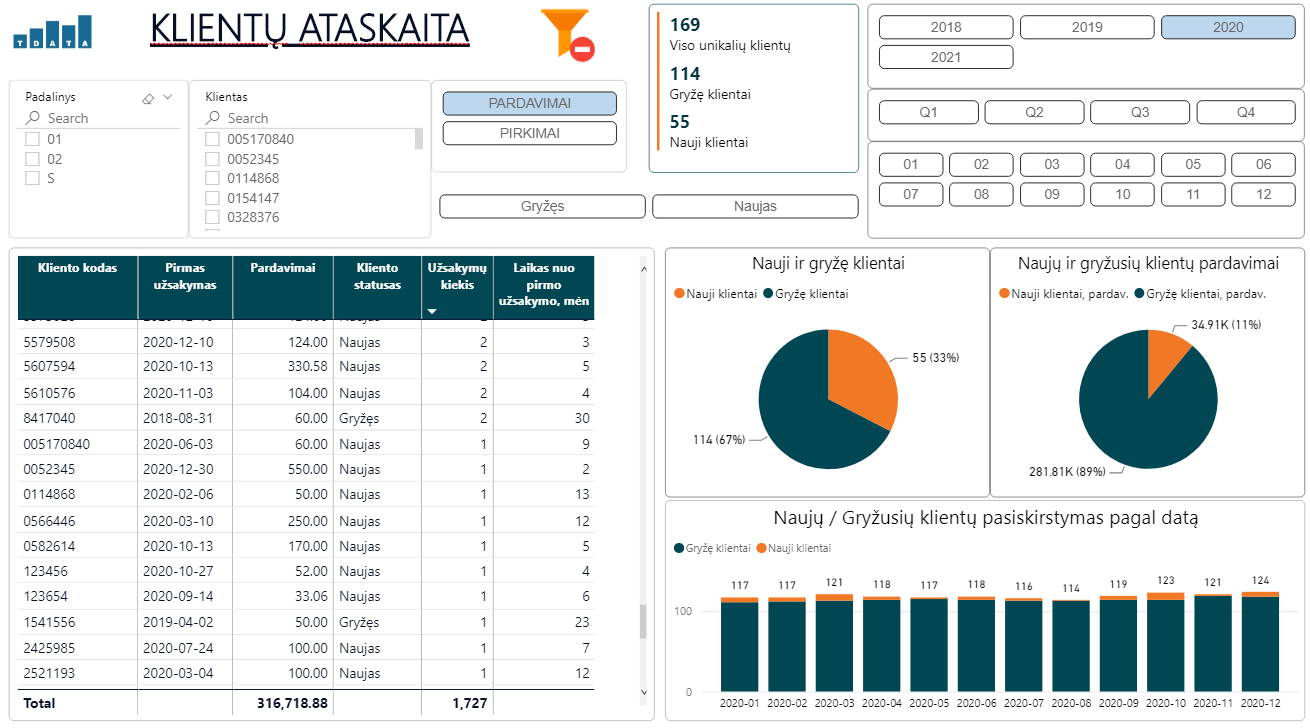
Task: Click orange Nauji klientai legend swatch
Action: pos(680,294)
